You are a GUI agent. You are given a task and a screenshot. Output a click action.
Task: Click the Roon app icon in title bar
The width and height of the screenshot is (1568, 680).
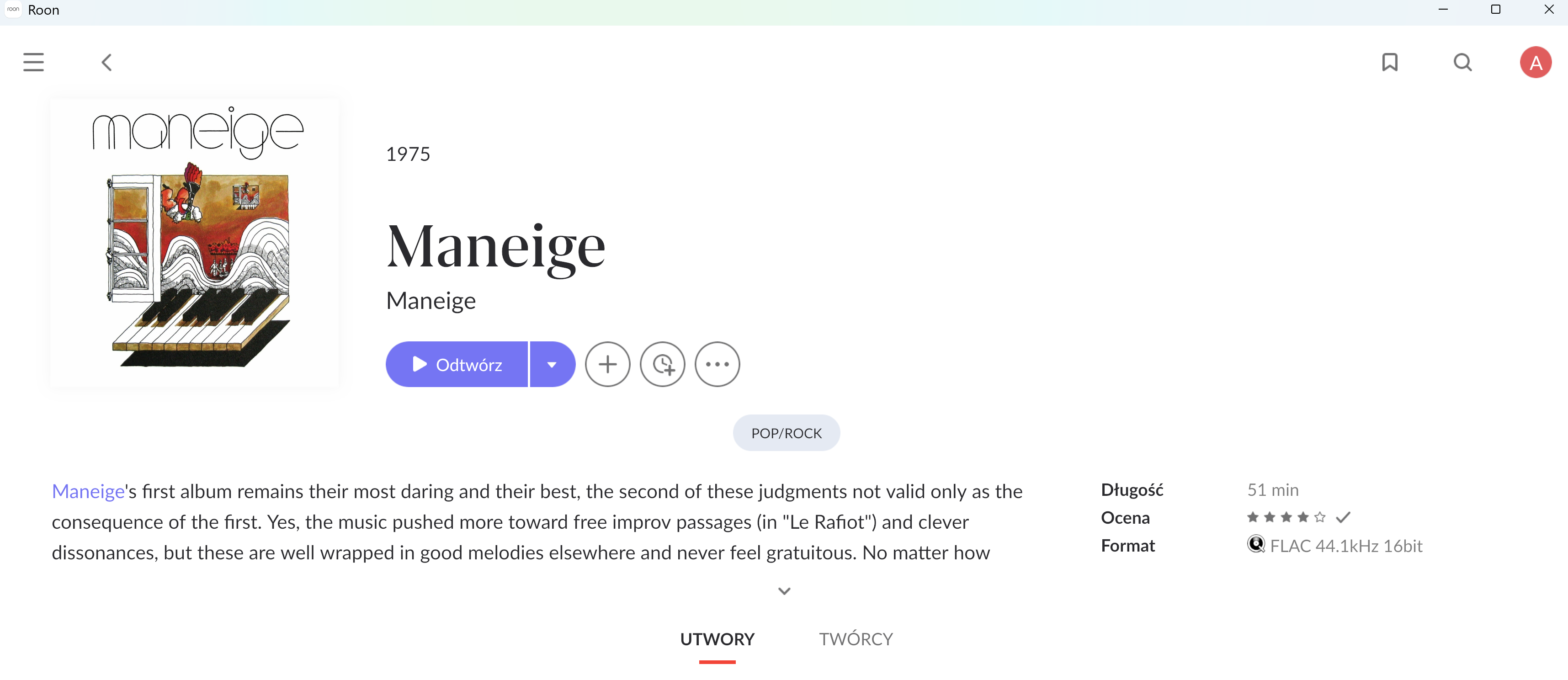(x=13, y=10)
